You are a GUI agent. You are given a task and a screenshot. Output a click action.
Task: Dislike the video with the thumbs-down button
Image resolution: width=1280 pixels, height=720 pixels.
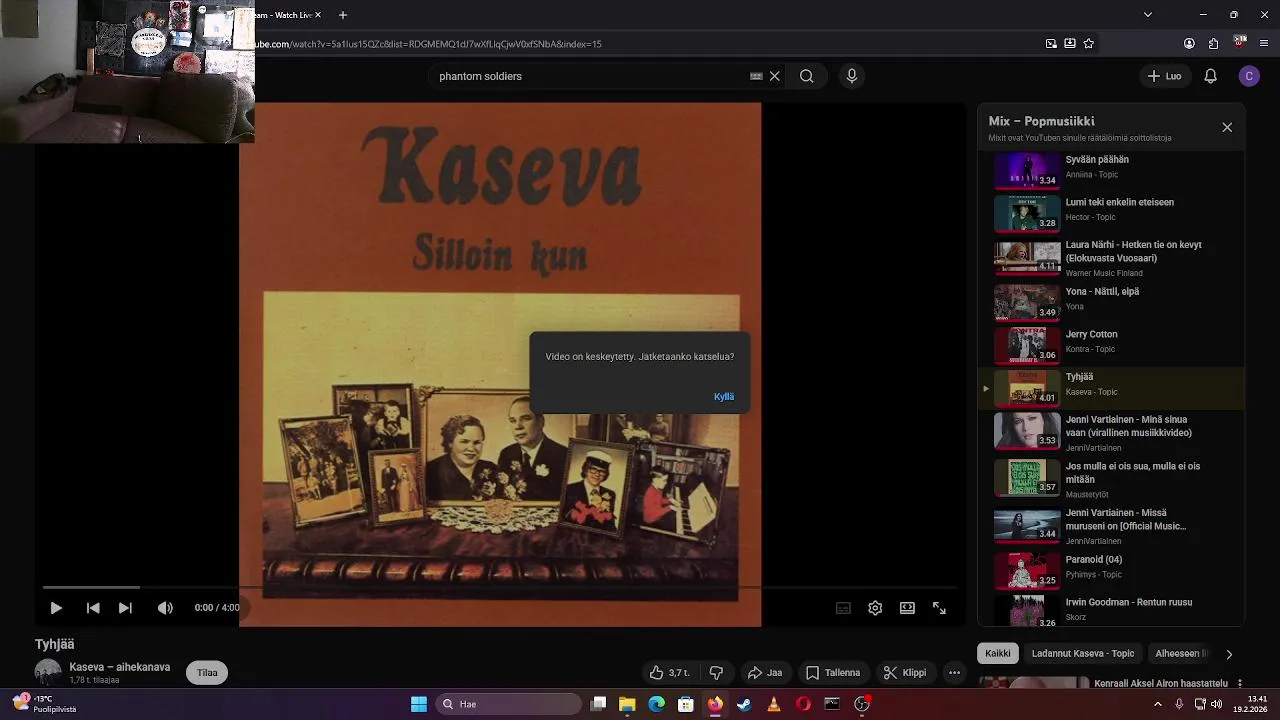point(716,673)
